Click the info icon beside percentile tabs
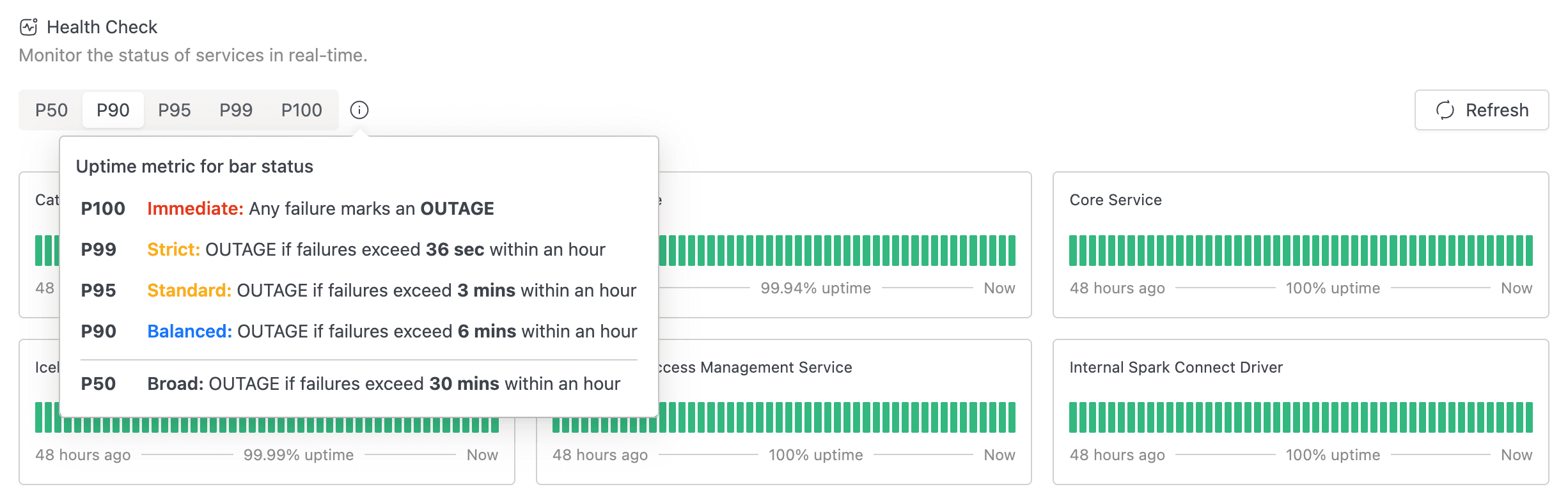This screenshot has width=1568, height=496. 359,110
